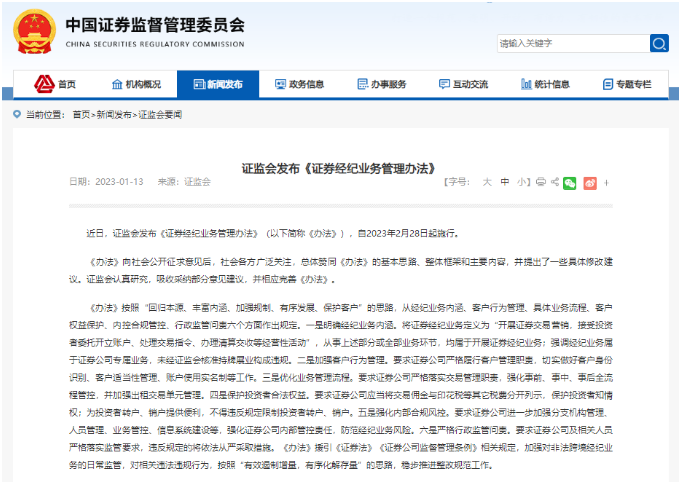Screen dimensions: 682x484
Task: Click the article title 证监会发布《证券经纪业务管理办法》
Action: tap(339, 168)
